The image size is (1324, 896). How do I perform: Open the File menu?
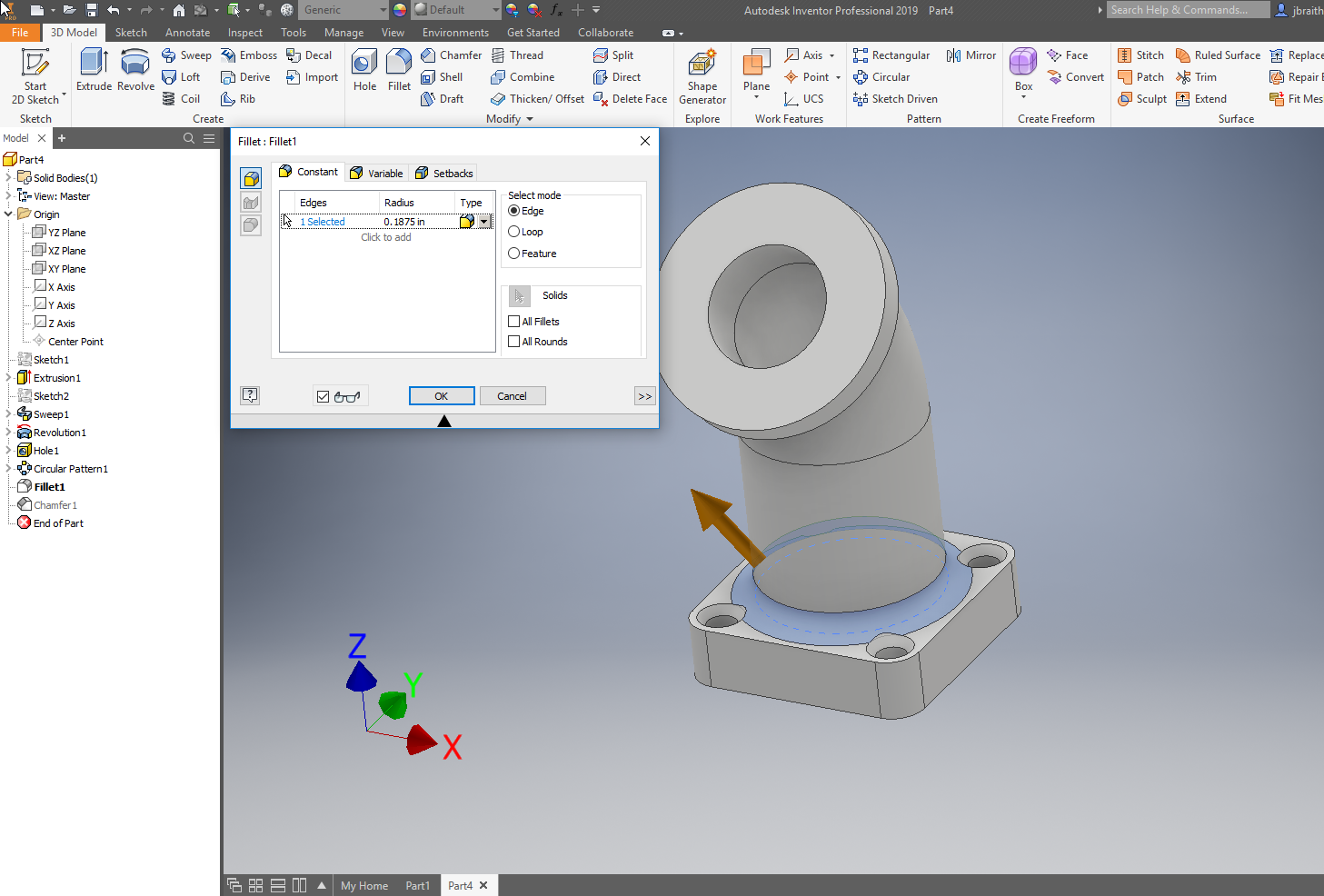[20, 33]
